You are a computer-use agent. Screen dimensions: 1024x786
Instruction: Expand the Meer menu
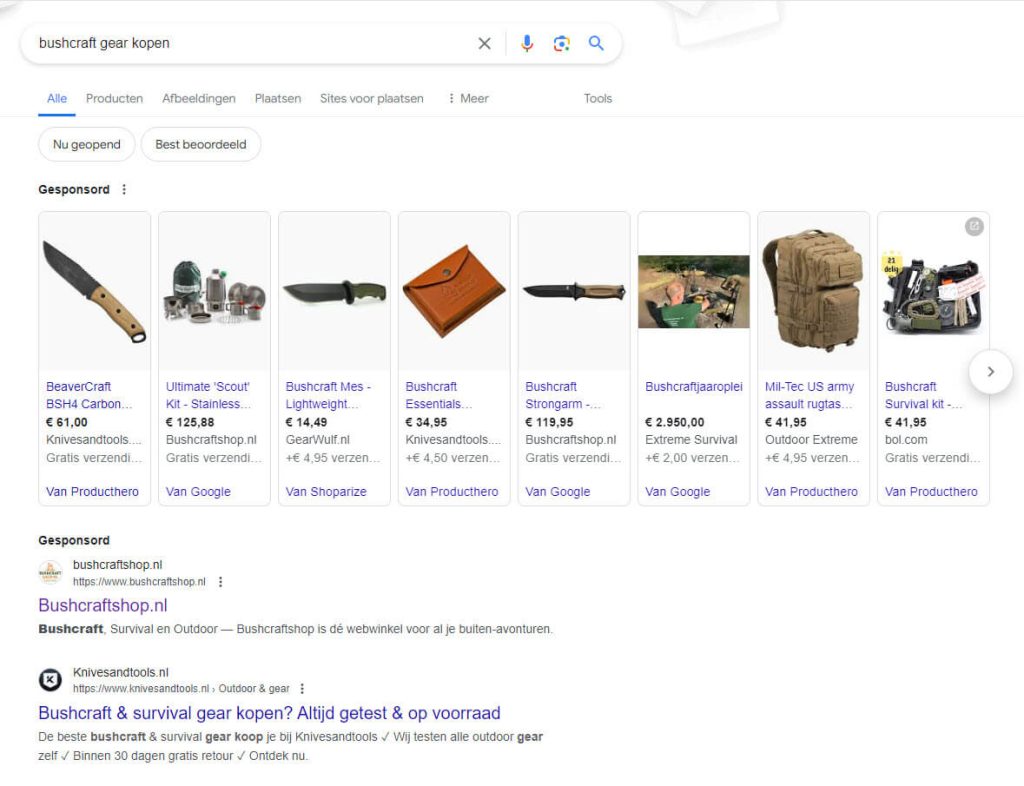(x=468, y=99)
